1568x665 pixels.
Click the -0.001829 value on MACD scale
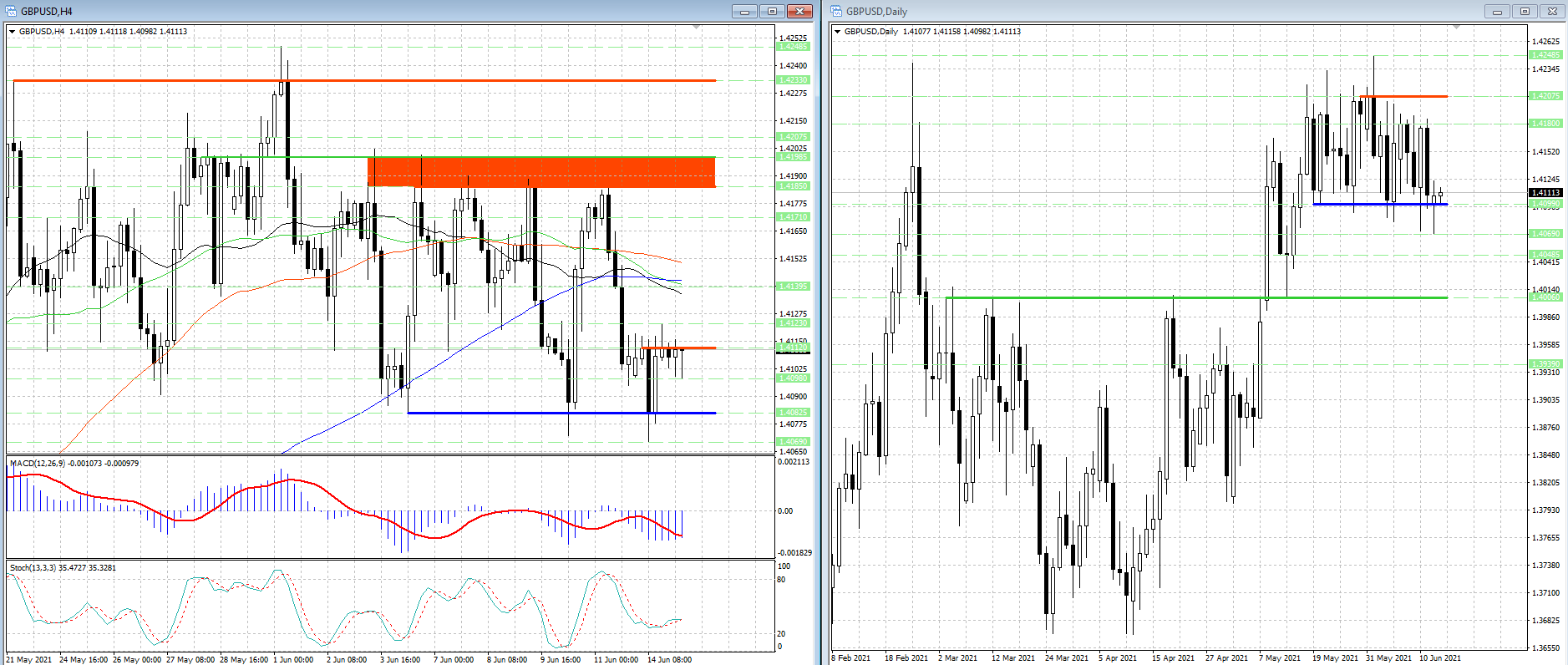coord(794,553)
